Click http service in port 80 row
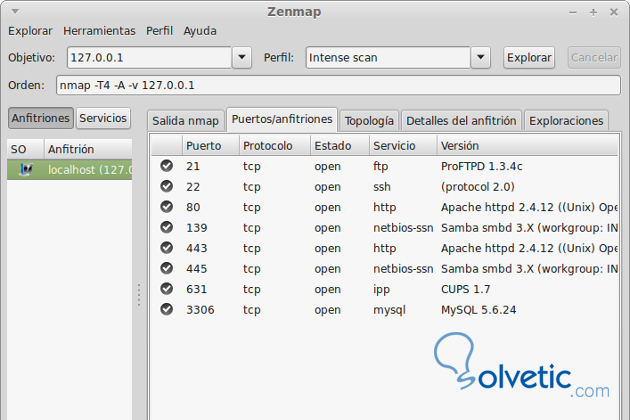 click(x=385, y=207)
